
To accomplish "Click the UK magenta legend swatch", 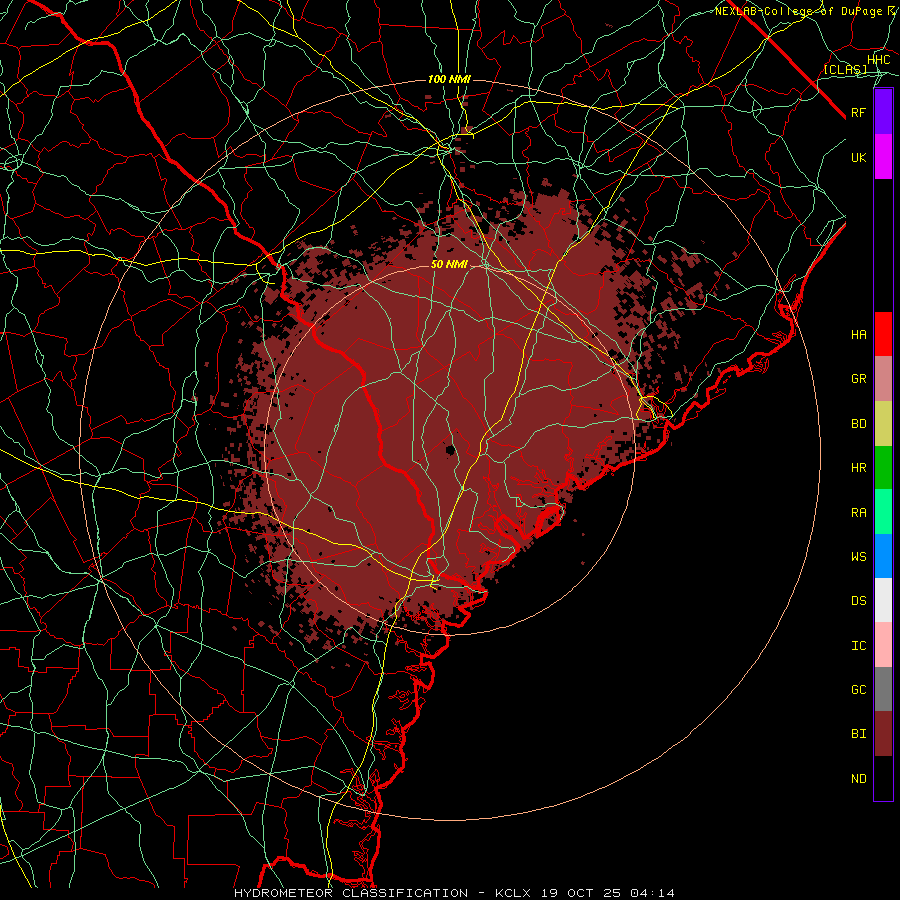I will pyautogui.click(x=883, y=157).
